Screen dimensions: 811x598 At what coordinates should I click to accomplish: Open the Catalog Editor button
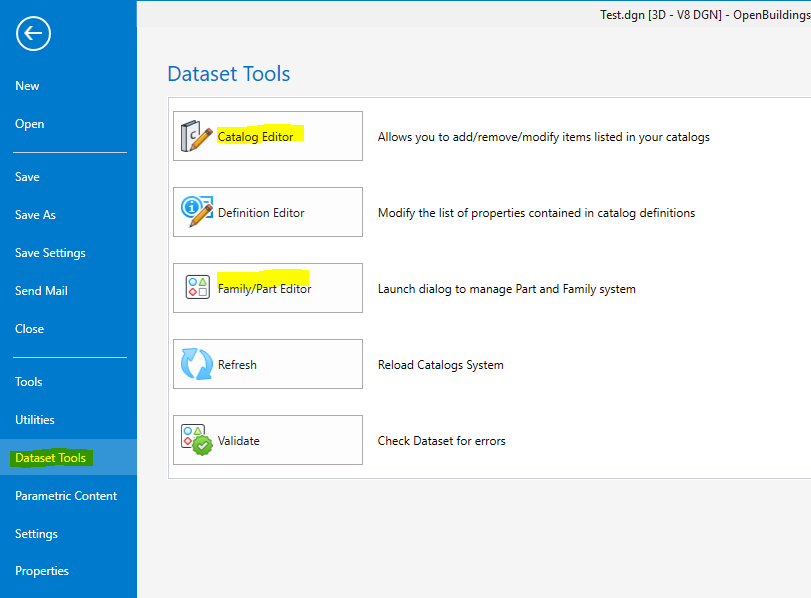pyautogui.click(x=268, y=136)
